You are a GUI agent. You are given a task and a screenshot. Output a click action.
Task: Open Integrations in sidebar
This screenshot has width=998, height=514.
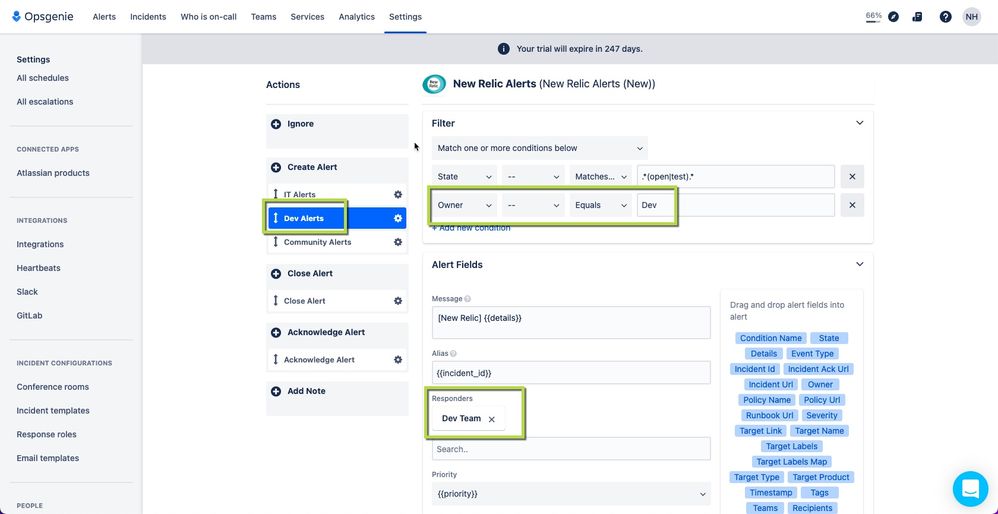[x=40, y=244]
